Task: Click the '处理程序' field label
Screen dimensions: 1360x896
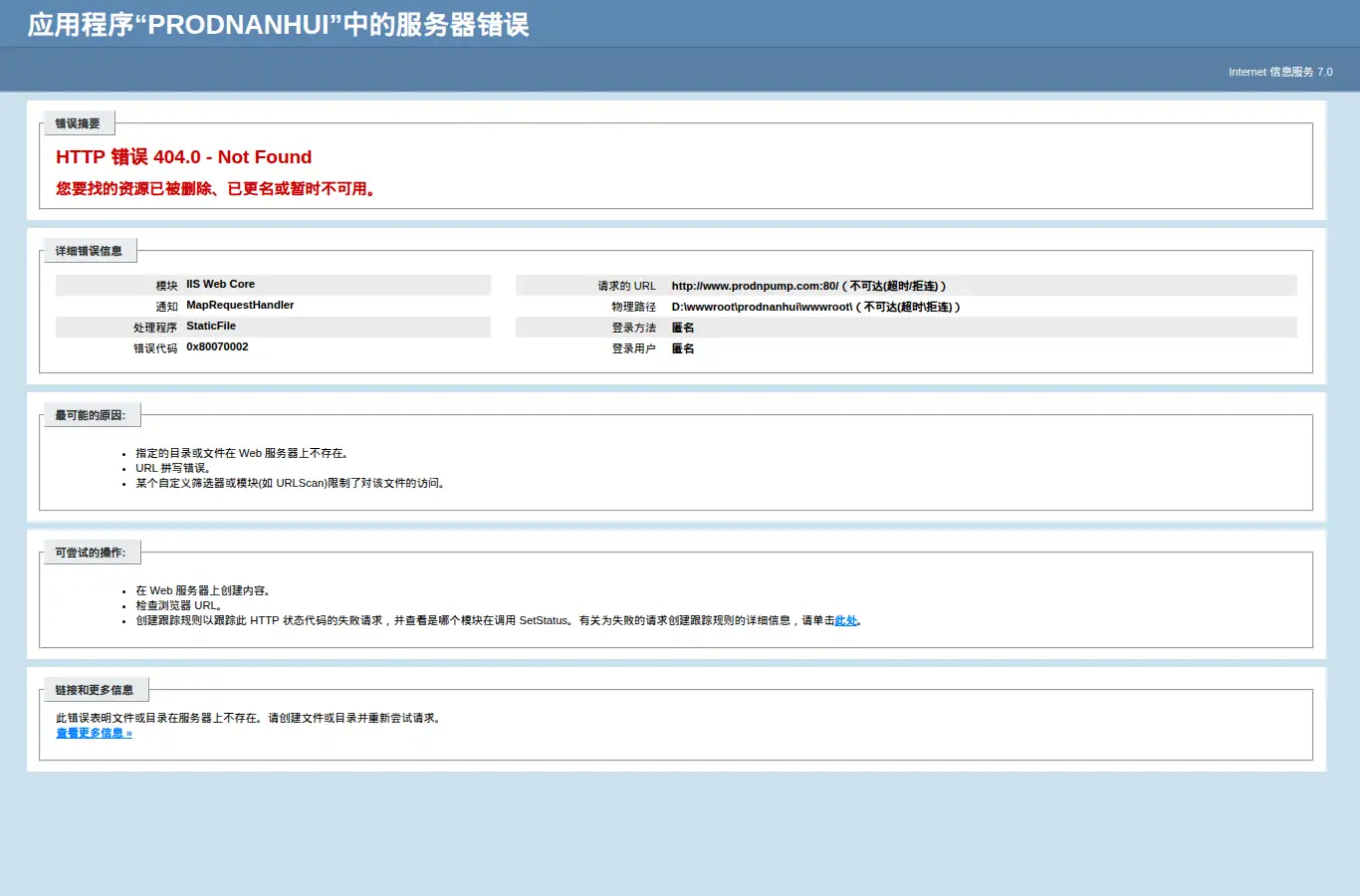Action: pyautogui.click(x=155, y=328)
